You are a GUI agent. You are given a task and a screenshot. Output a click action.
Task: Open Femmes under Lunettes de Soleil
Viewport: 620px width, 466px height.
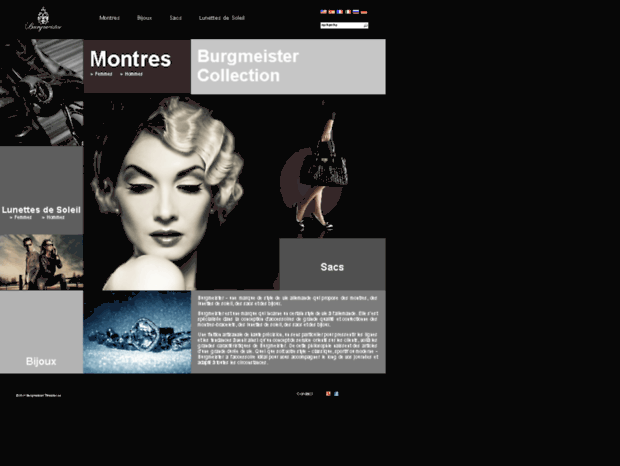[x=21, y=217]
